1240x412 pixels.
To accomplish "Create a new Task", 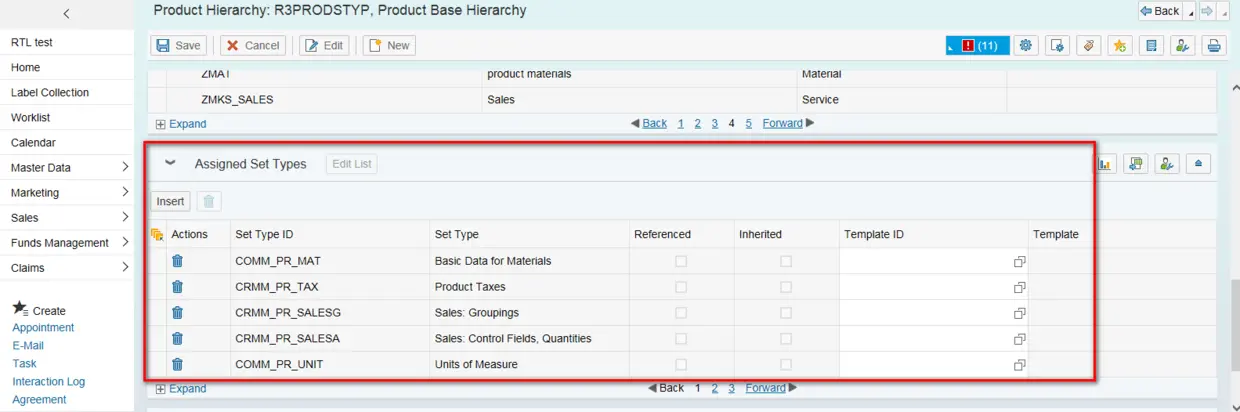I will pyautogui.click(x=24, y=364).
